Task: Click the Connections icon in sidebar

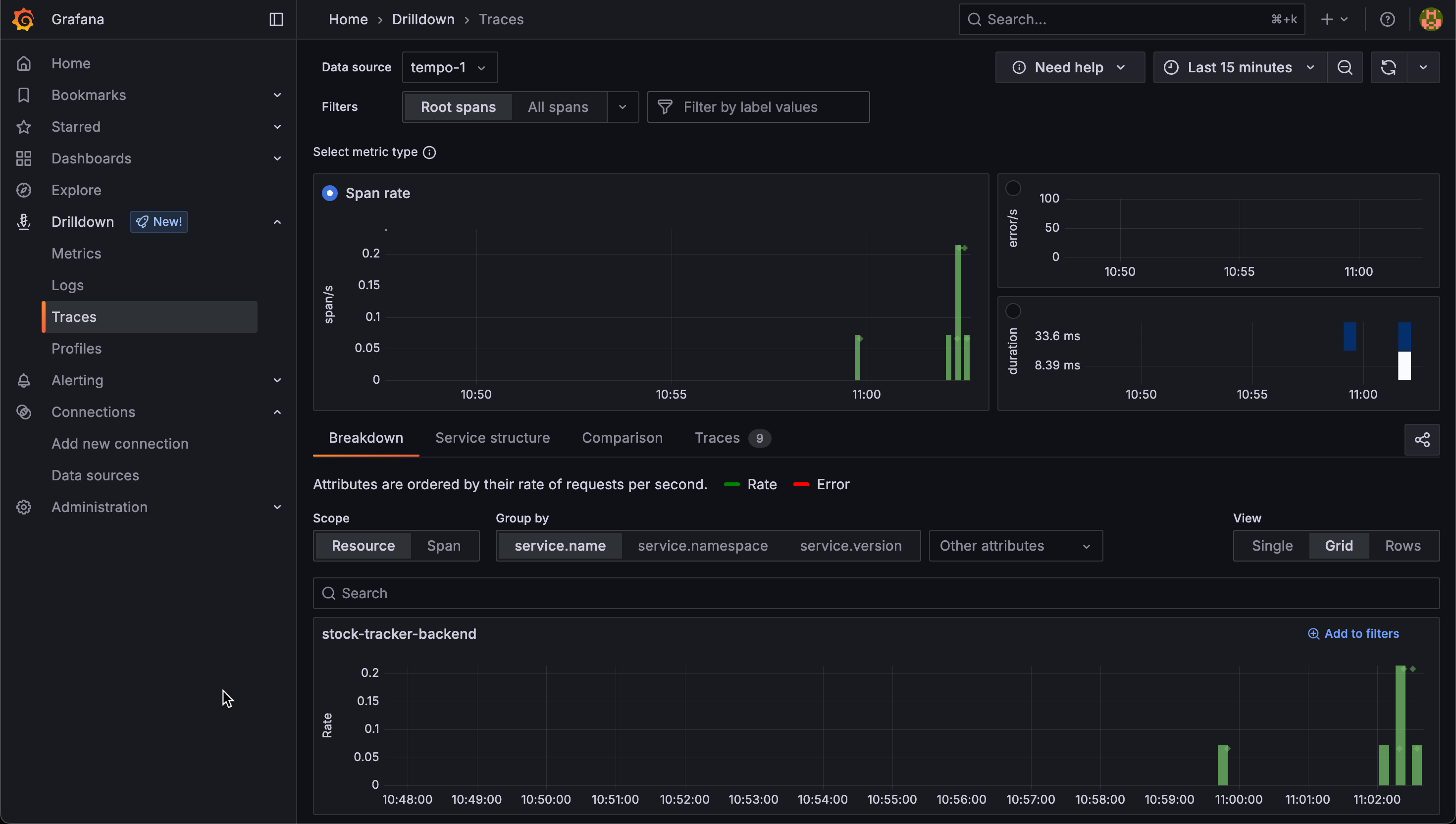Action: click(x=23, y=412)
